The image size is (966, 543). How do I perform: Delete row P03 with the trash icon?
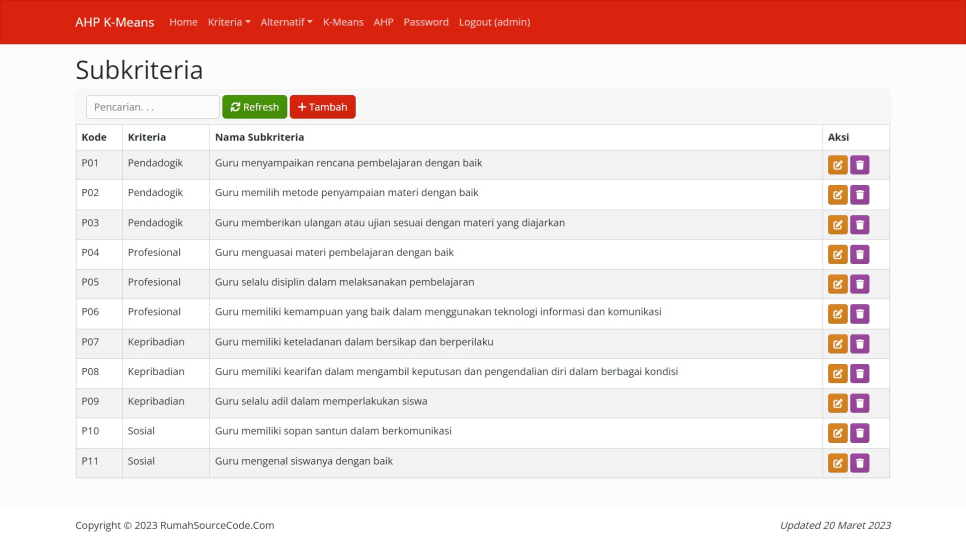[859, 225]
